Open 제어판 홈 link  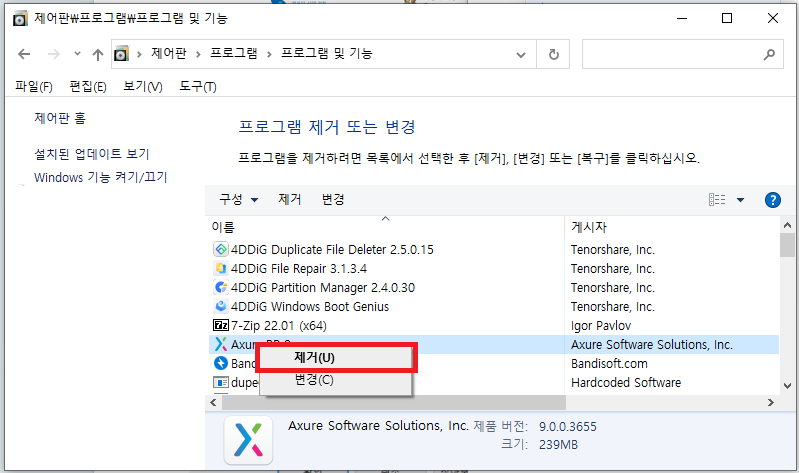point(60,118)
